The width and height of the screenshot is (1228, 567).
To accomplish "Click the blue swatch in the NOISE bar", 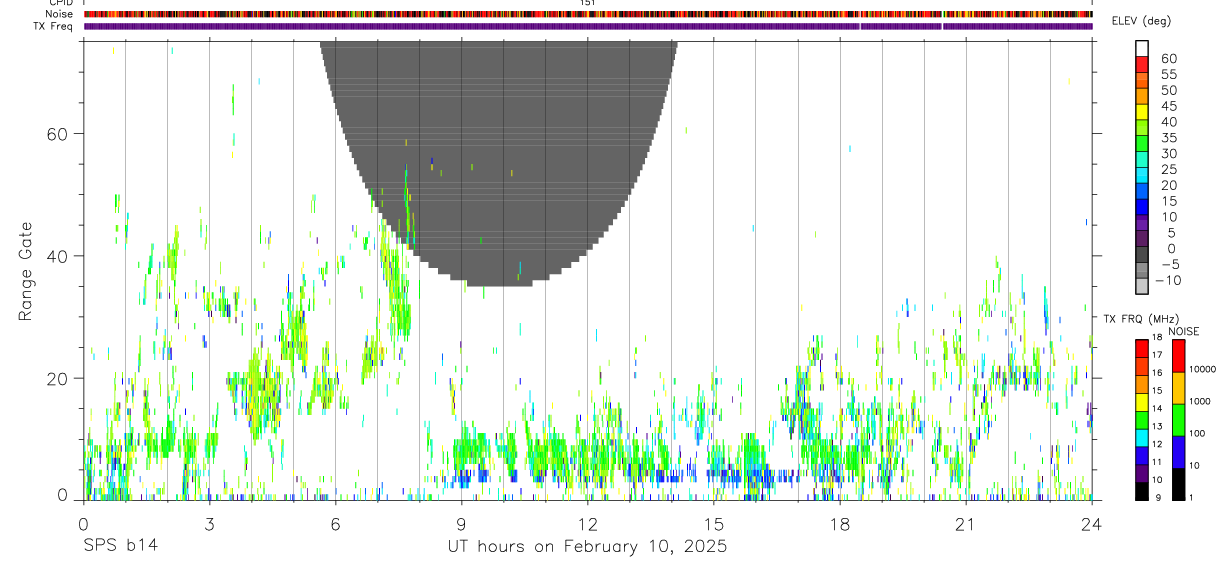I will coord(1178,452).
